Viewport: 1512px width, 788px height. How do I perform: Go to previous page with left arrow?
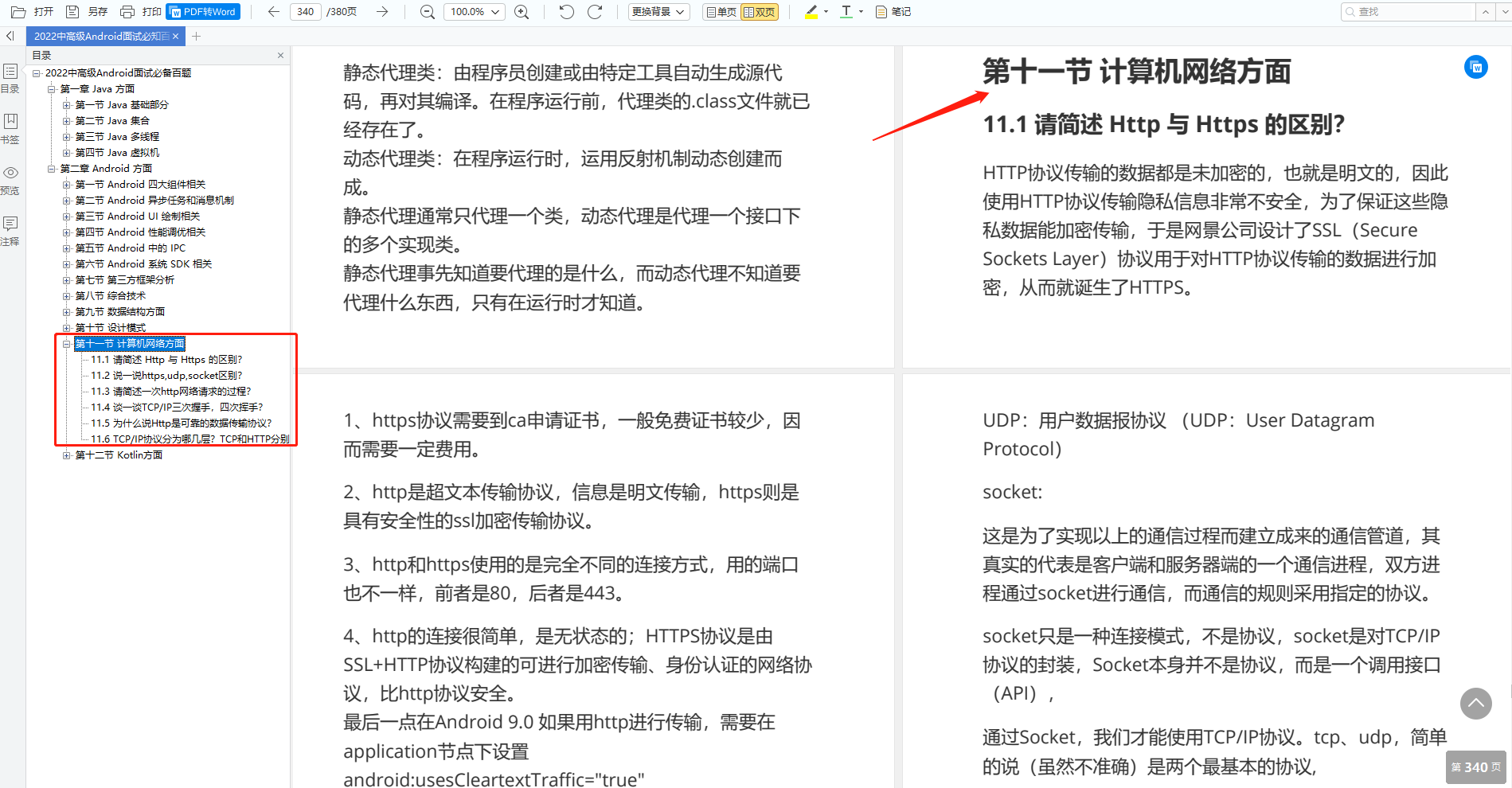[x=273, y=12]
